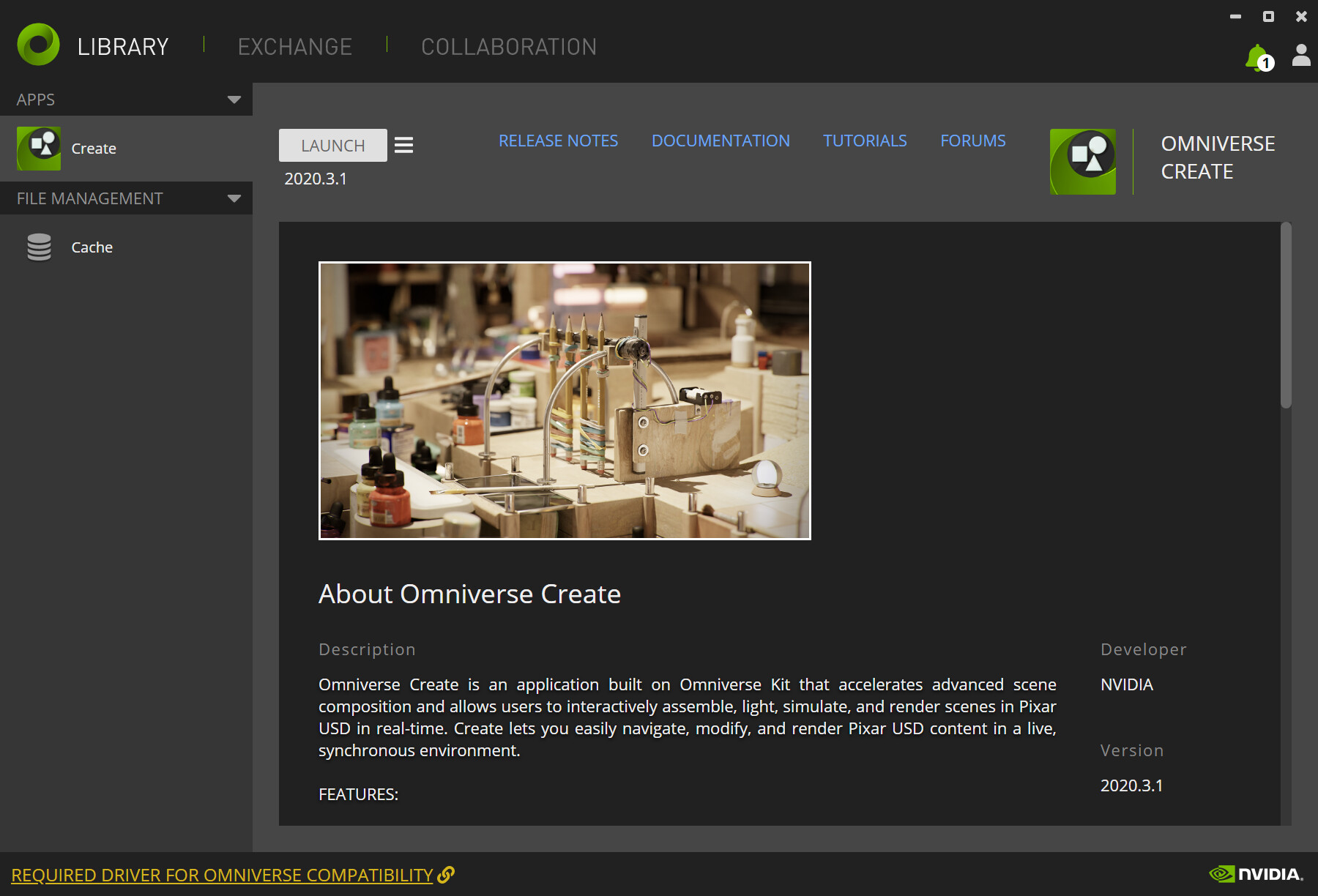Collapse the FILE MANAGEMENT section arrow
This screenshot has width=1318, height=896.
point(234,198)
